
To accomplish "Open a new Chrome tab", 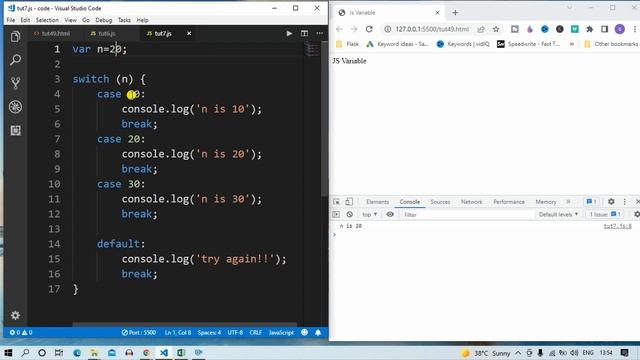I will (x=455, y=13).
